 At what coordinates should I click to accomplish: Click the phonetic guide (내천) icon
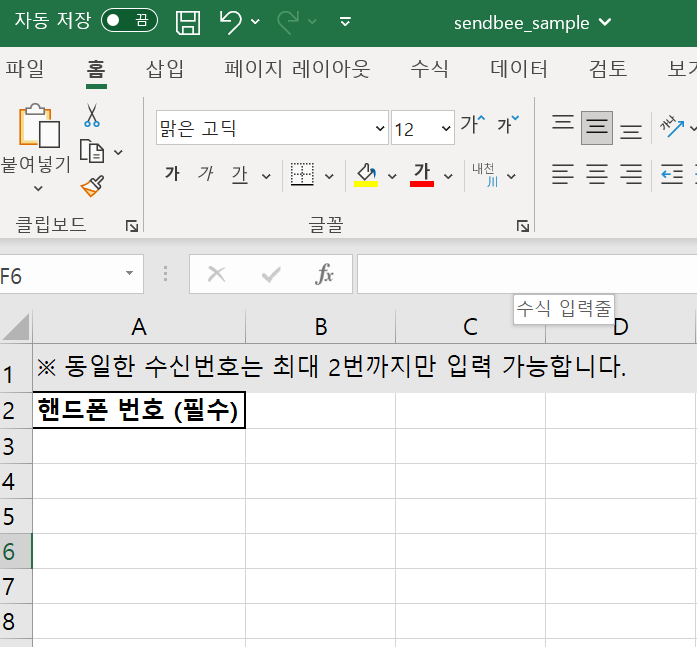(x=485, y=174)
